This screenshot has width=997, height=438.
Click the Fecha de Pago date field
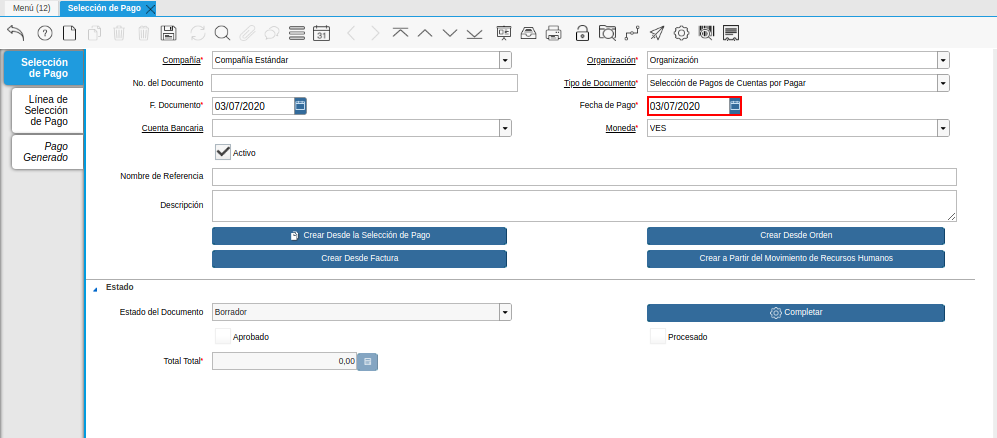[x=688, y=106]
